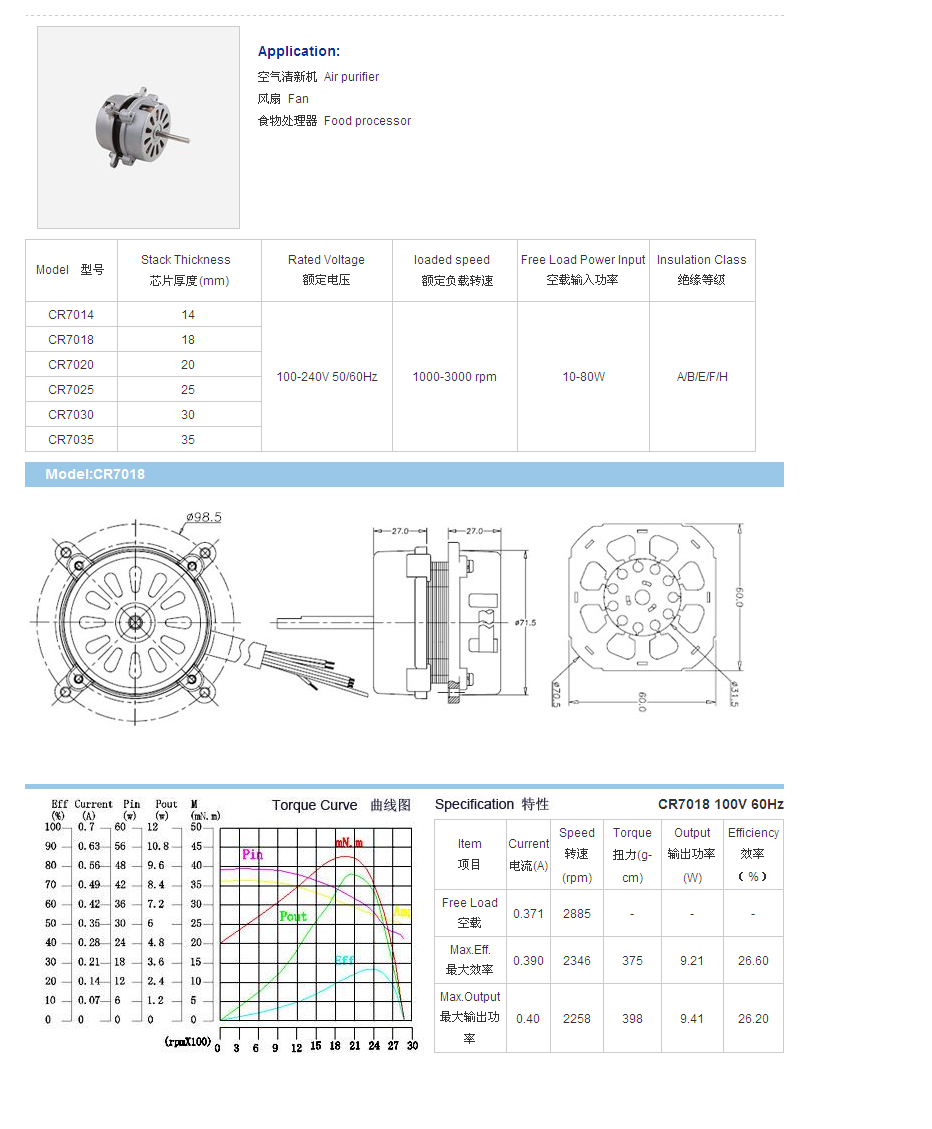Click the "1000-3000 rpm" speed value
932x1129 pixels.
pos(454,377)
